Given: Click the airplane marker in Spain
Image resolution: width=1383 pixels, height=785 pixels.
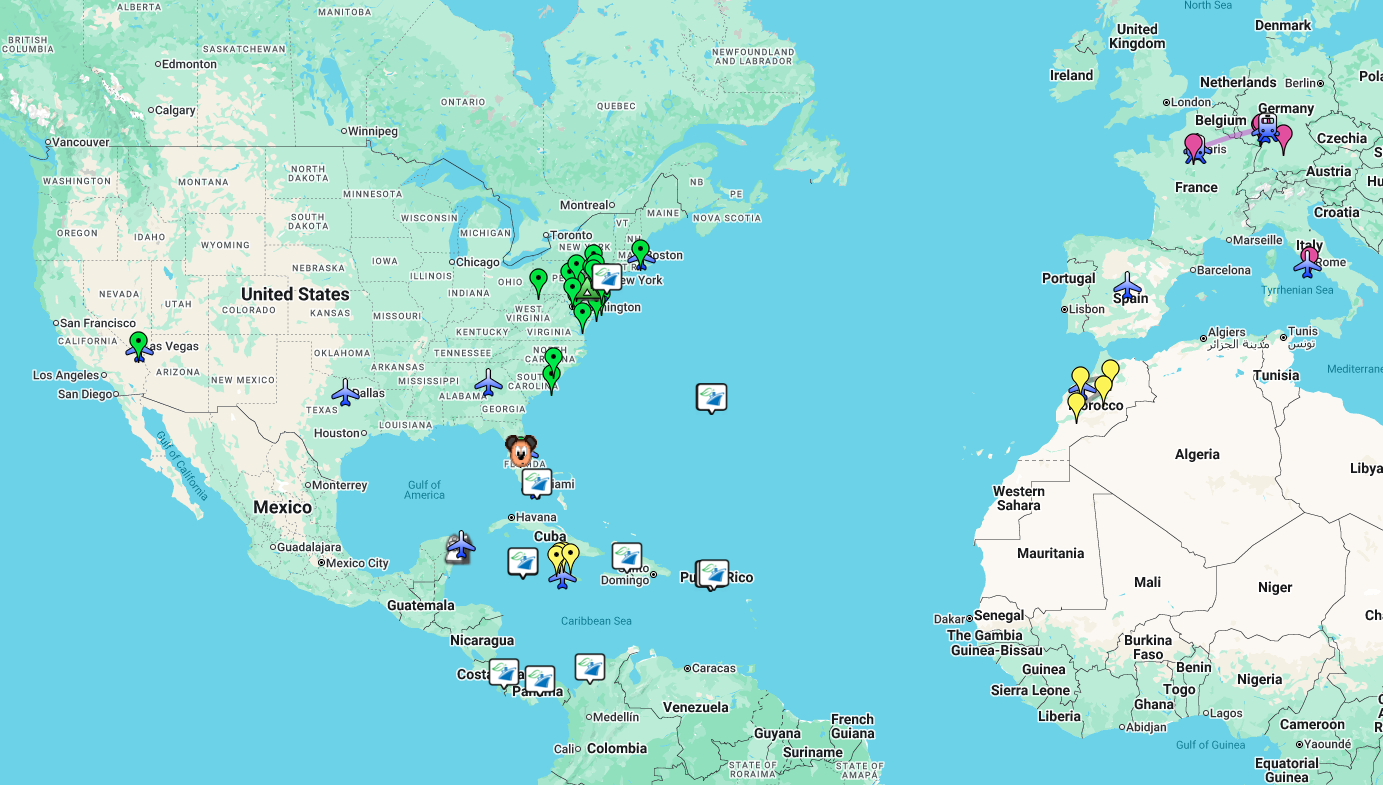Looking at the screenshot, I should (x=1127, y=287).
